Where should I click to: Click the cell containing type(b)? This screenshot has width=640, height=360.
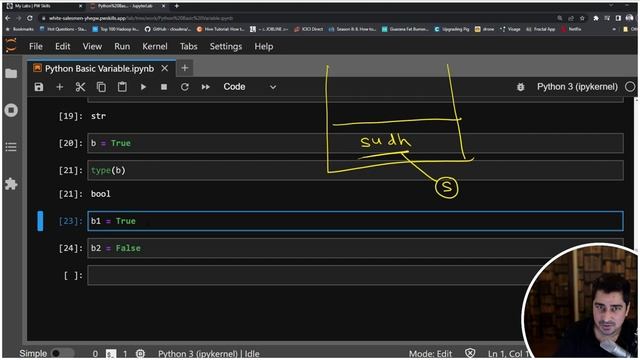pyautogui.click(x=355, y=170)
